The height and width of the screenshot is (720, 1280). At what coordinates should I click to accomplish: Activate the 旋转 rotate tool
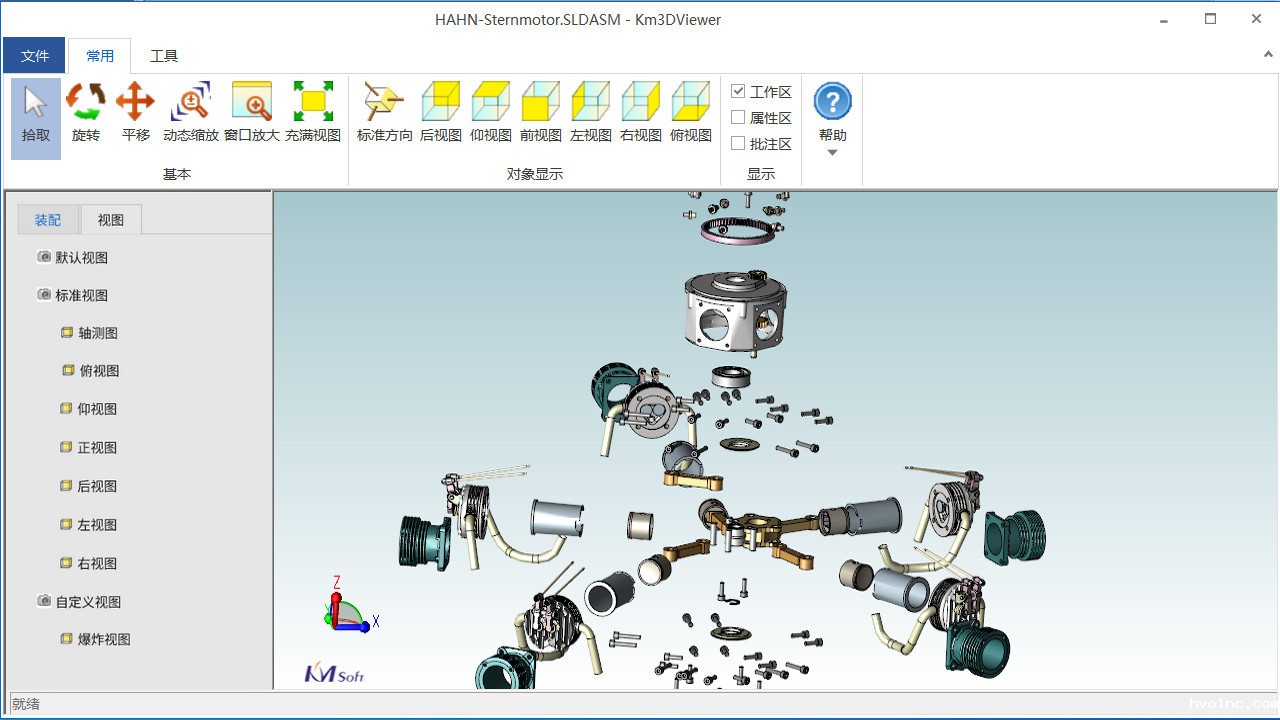pyautogui.click(x=86, y=113)
